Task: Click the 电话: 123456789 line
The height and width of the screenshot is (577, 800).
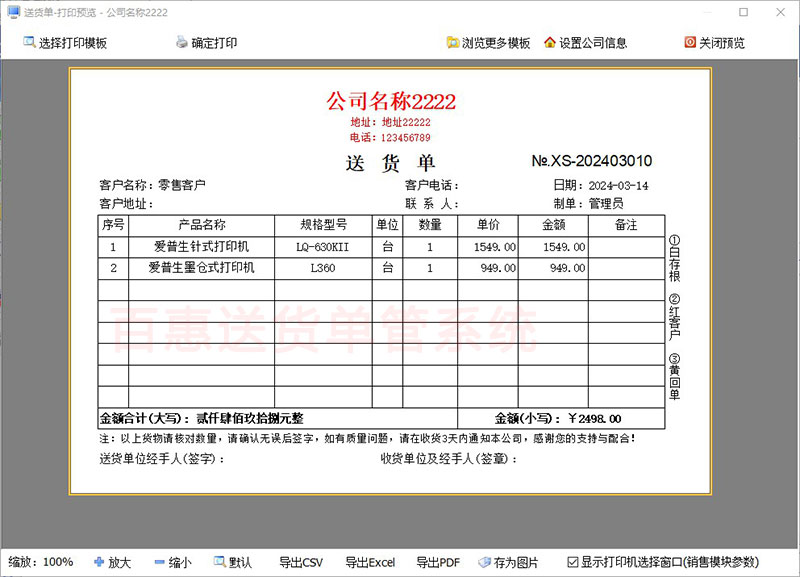Action: (390, 138)
